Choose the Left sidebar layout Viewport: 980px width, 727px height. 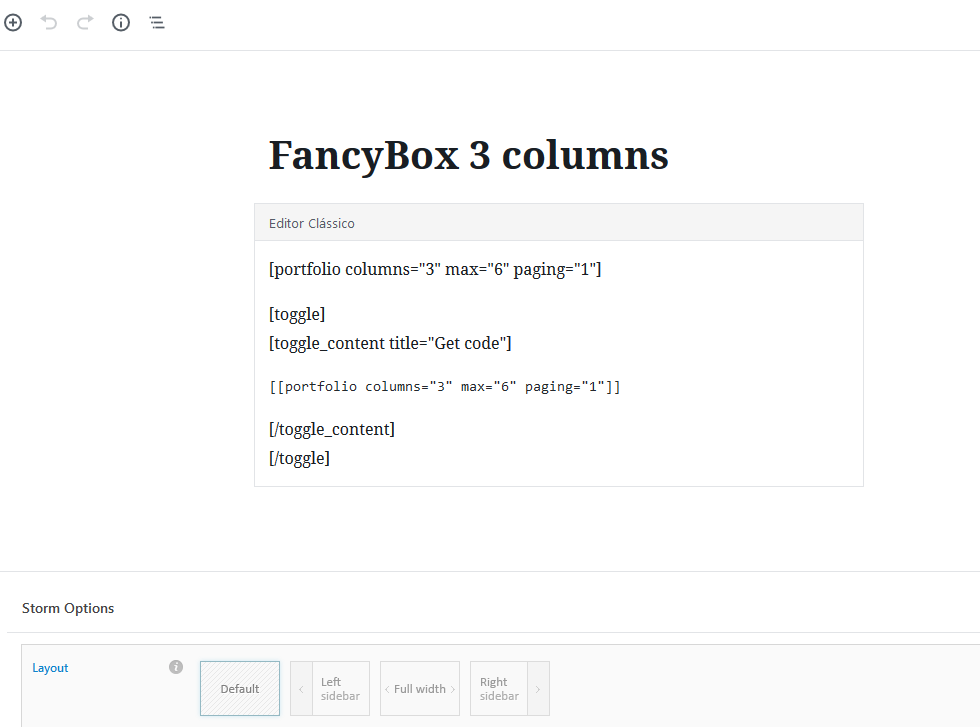(330, 688)
